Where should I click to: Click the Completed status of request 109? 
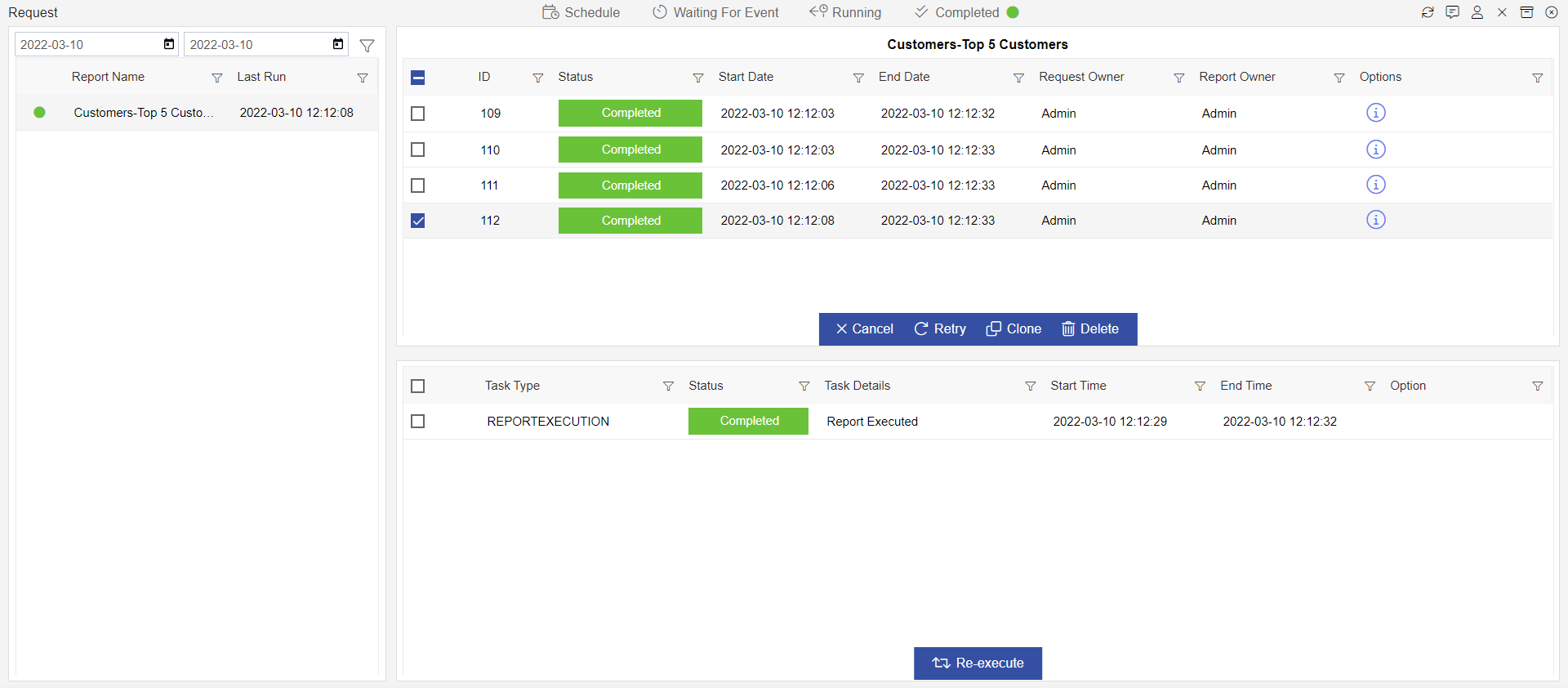630,113
